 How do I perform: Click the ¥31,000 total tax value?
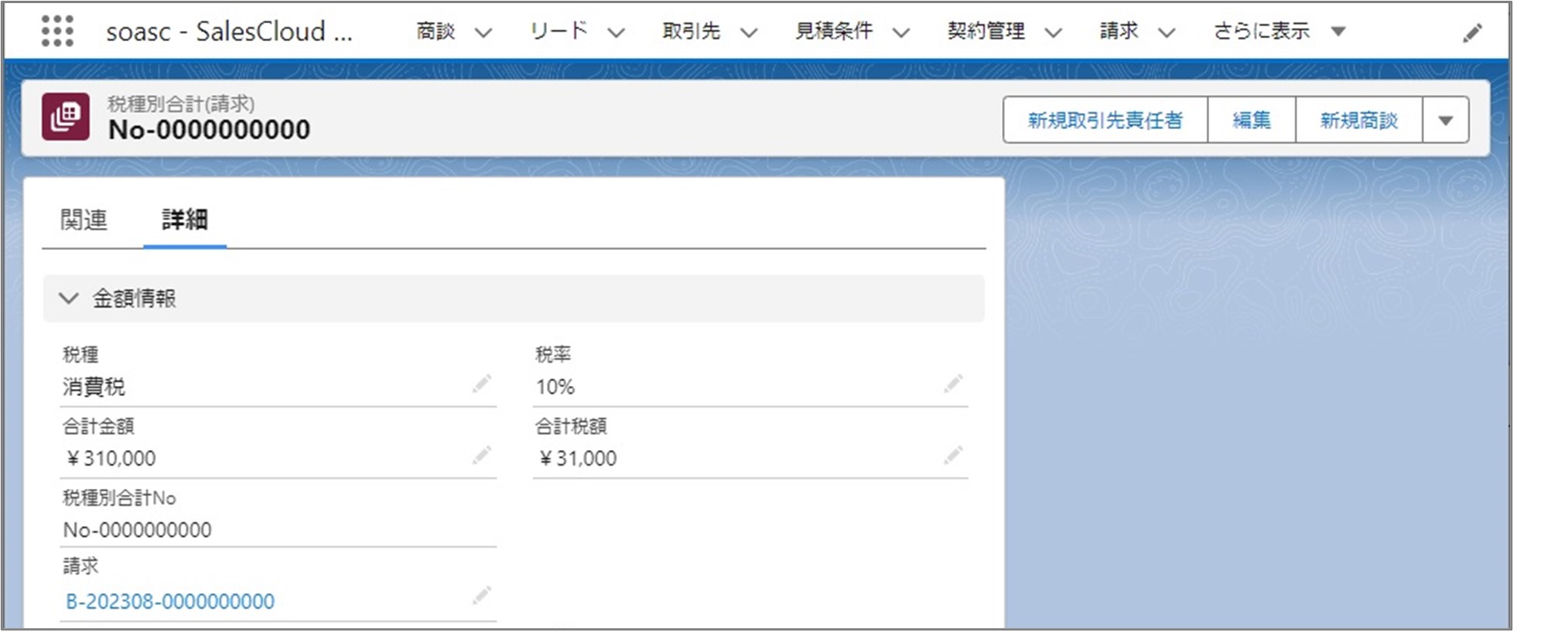(x=577, y=459)
